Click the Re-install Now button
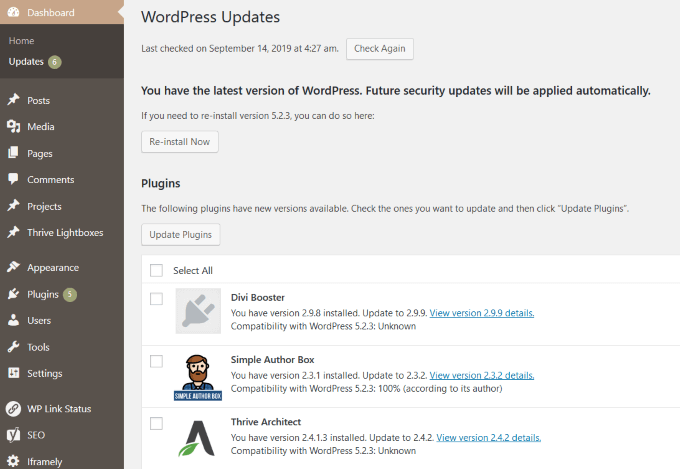Image resolution: width=680 pixels, height=469 pixels. [180, 142]
